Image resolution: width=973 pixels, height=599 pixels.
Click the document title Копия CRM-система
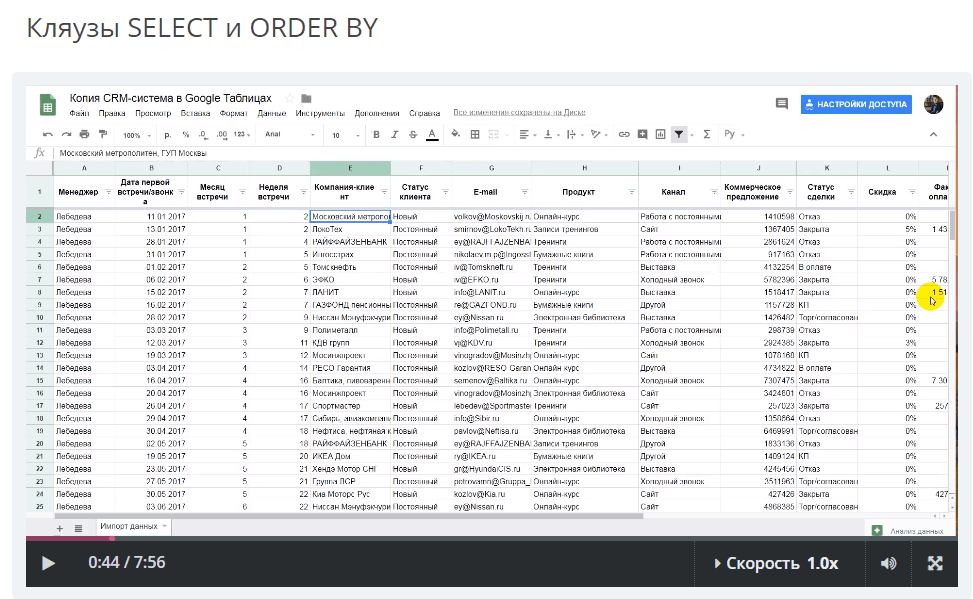click(170, 98)
